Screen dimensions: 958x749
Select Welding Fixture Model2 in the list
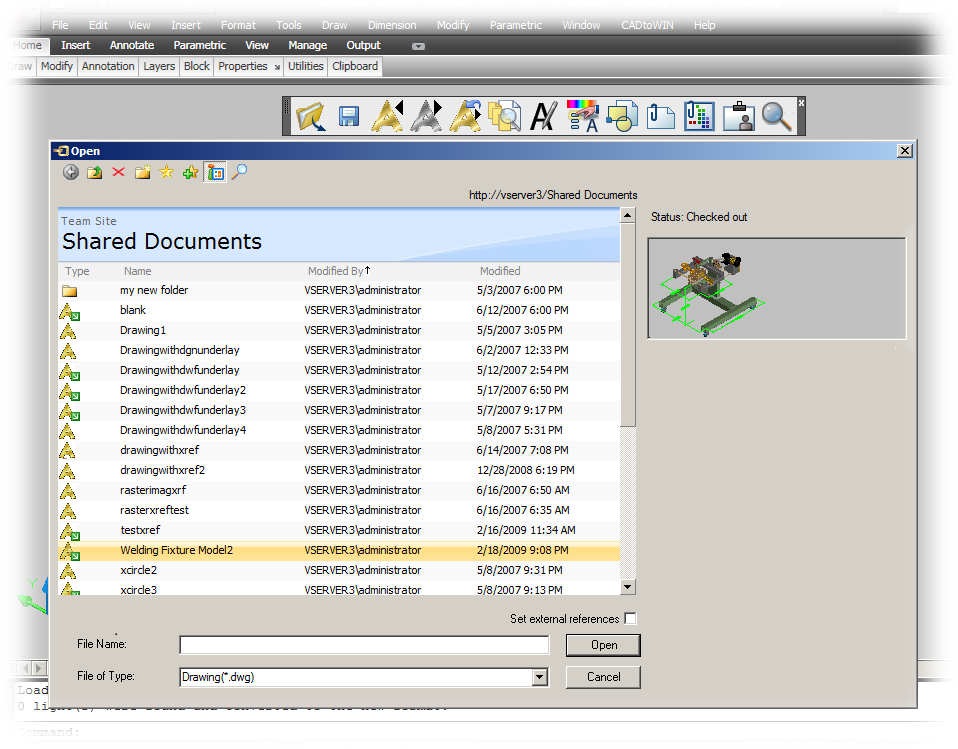[339, 550]
